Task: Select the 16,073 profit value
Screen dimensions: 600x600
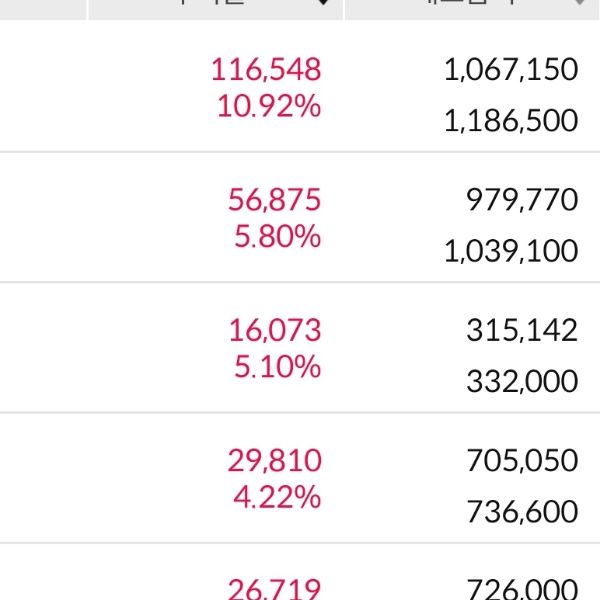Action: (276, 330)
